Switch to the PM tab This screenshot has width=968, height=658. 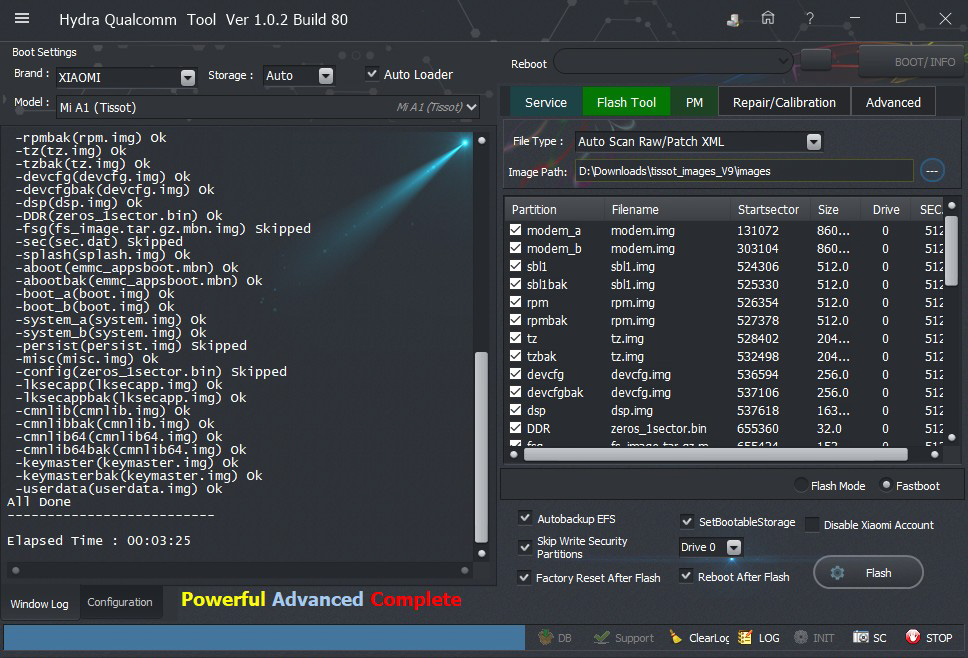694,102
